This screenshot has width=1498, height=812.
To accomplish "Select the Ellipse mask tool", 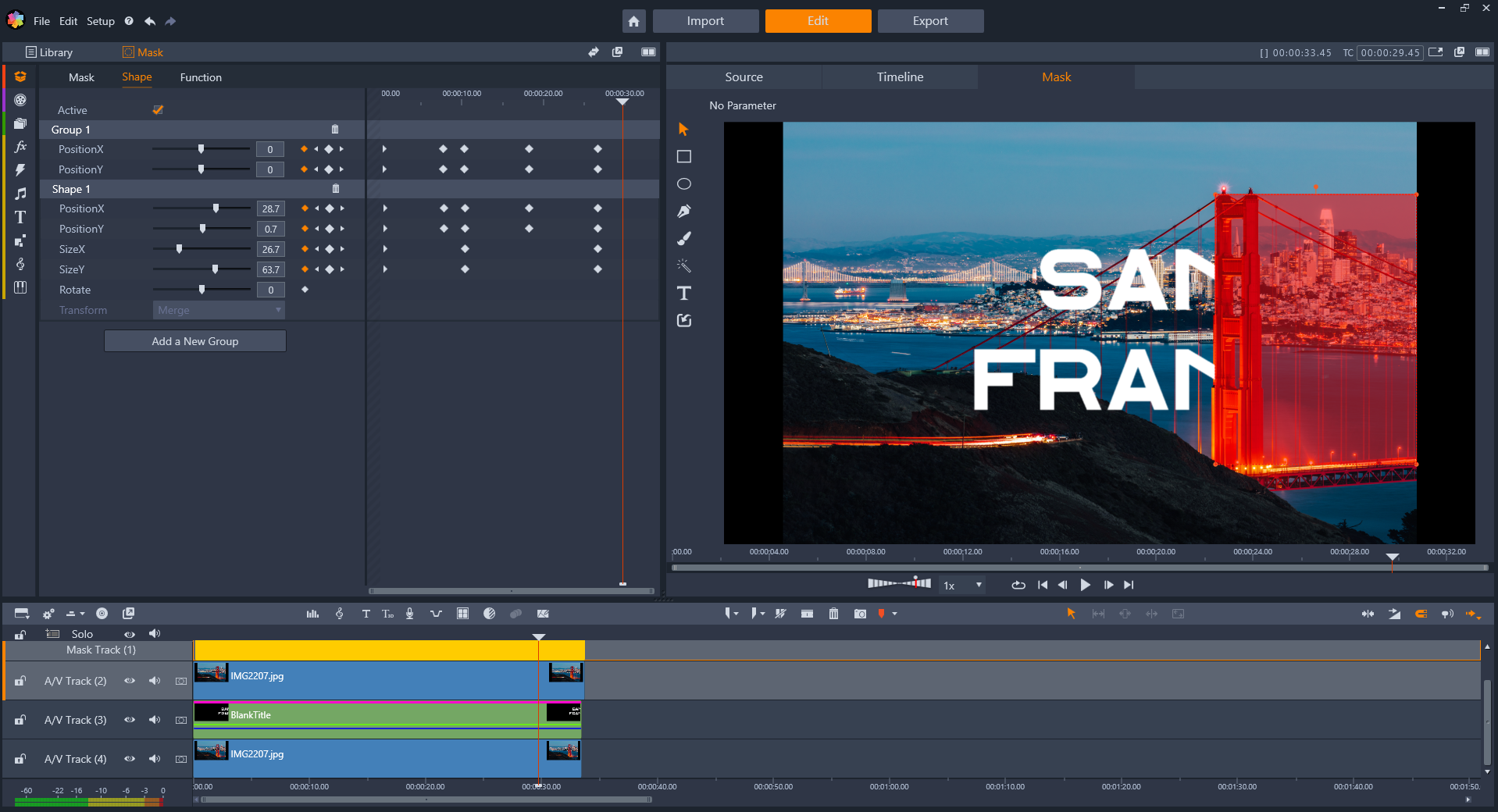I will click(683, 183).
